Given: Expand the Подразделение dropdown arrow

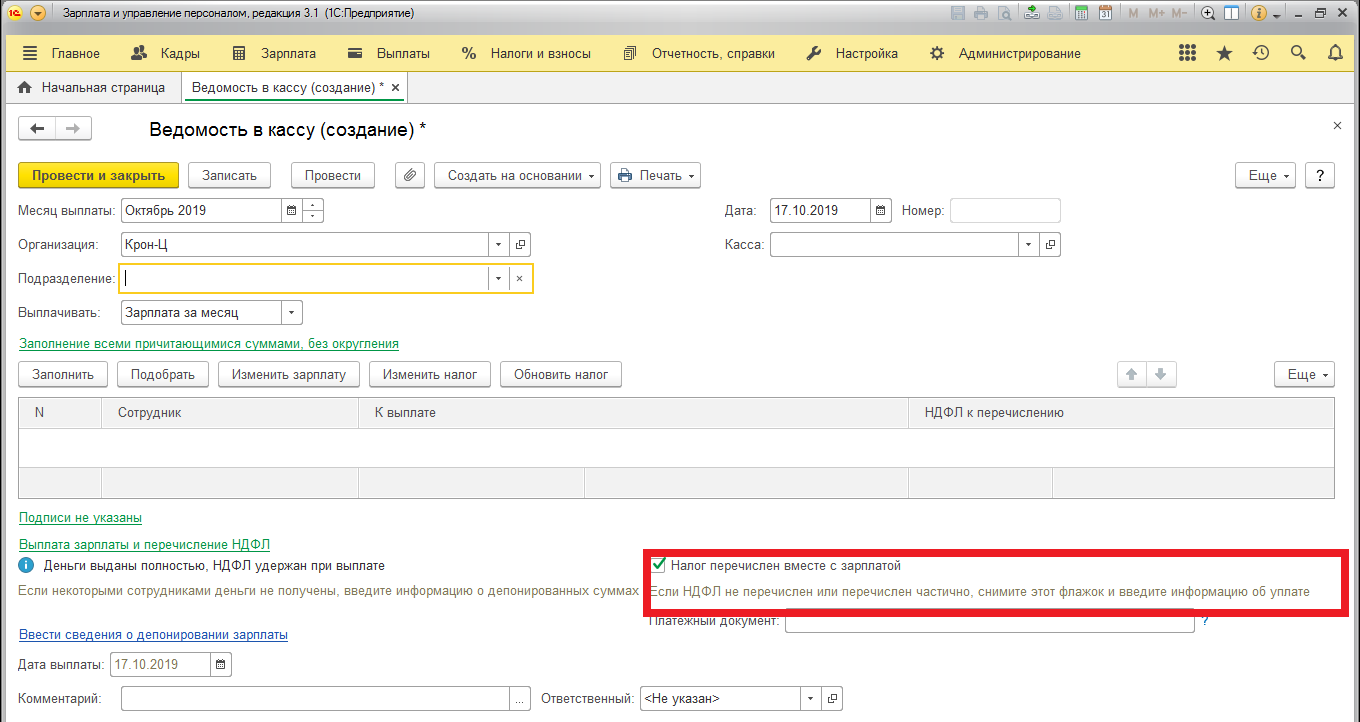Looking at the screenshot, I should click(x=499, y=279).
